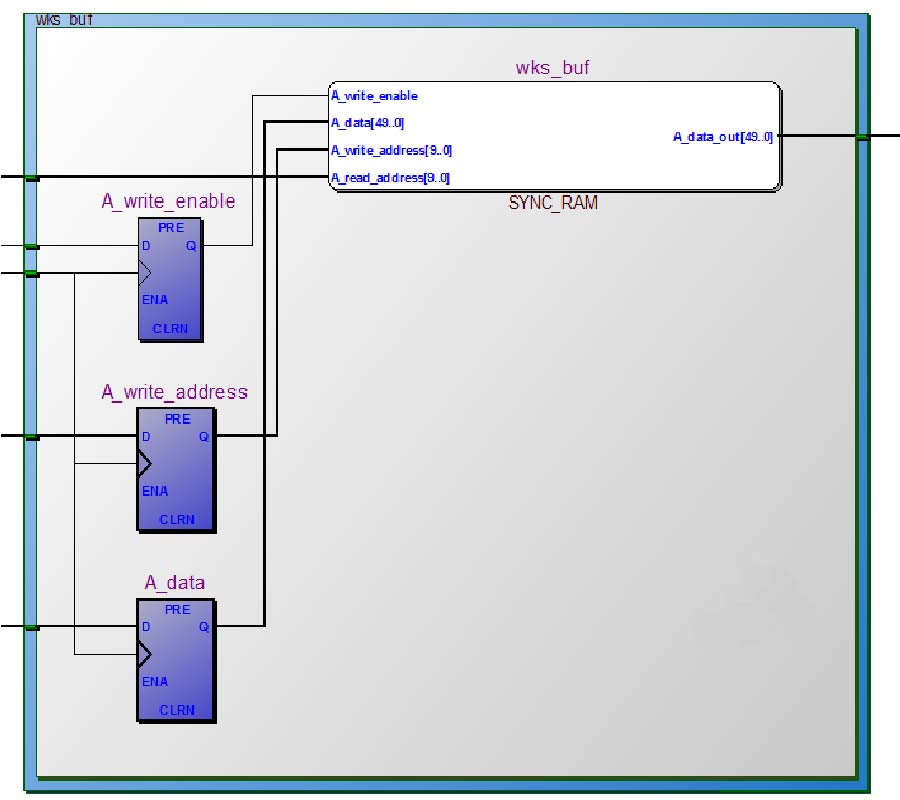
Task: Click the CLRN pin of A_write_address register
Action: pos(177,519)
